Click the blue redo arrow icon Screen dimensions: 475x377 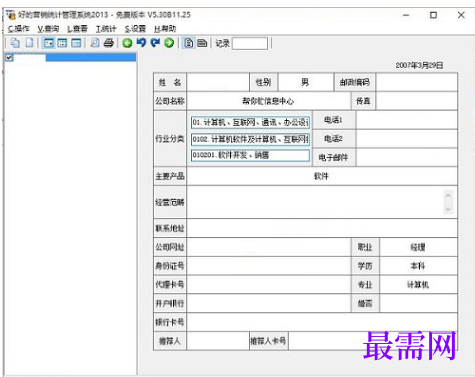point(155,43)
